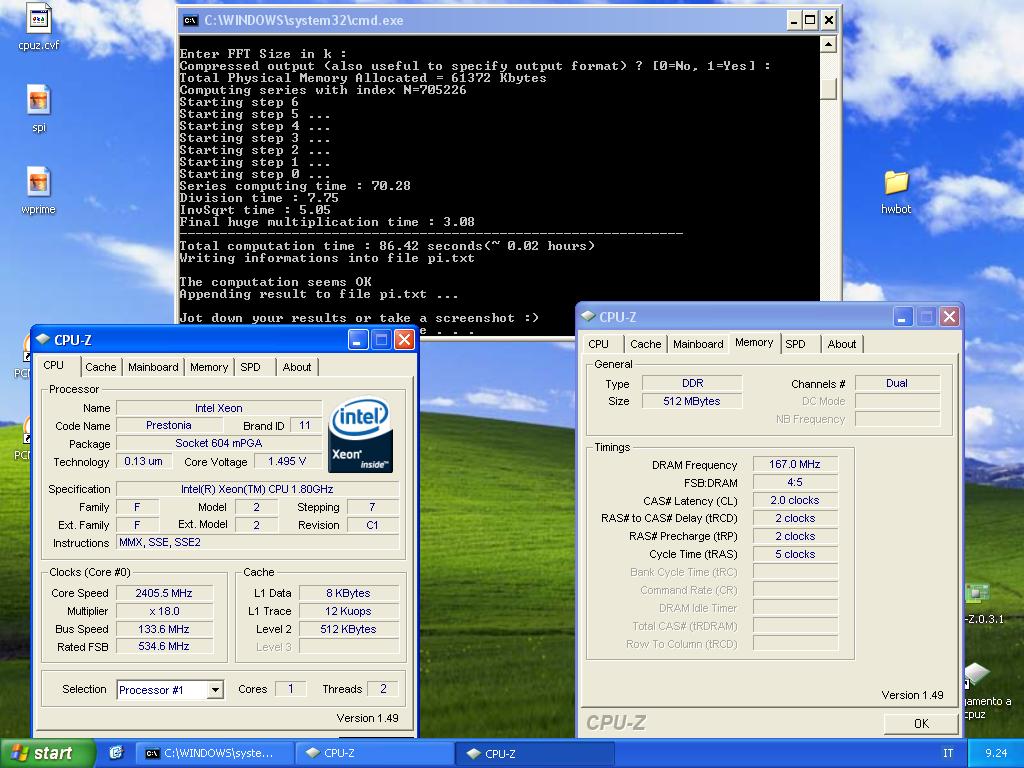Click the memory Size value 512 MBytes
Screen dimensions: 1024x768
coord(692,401)
